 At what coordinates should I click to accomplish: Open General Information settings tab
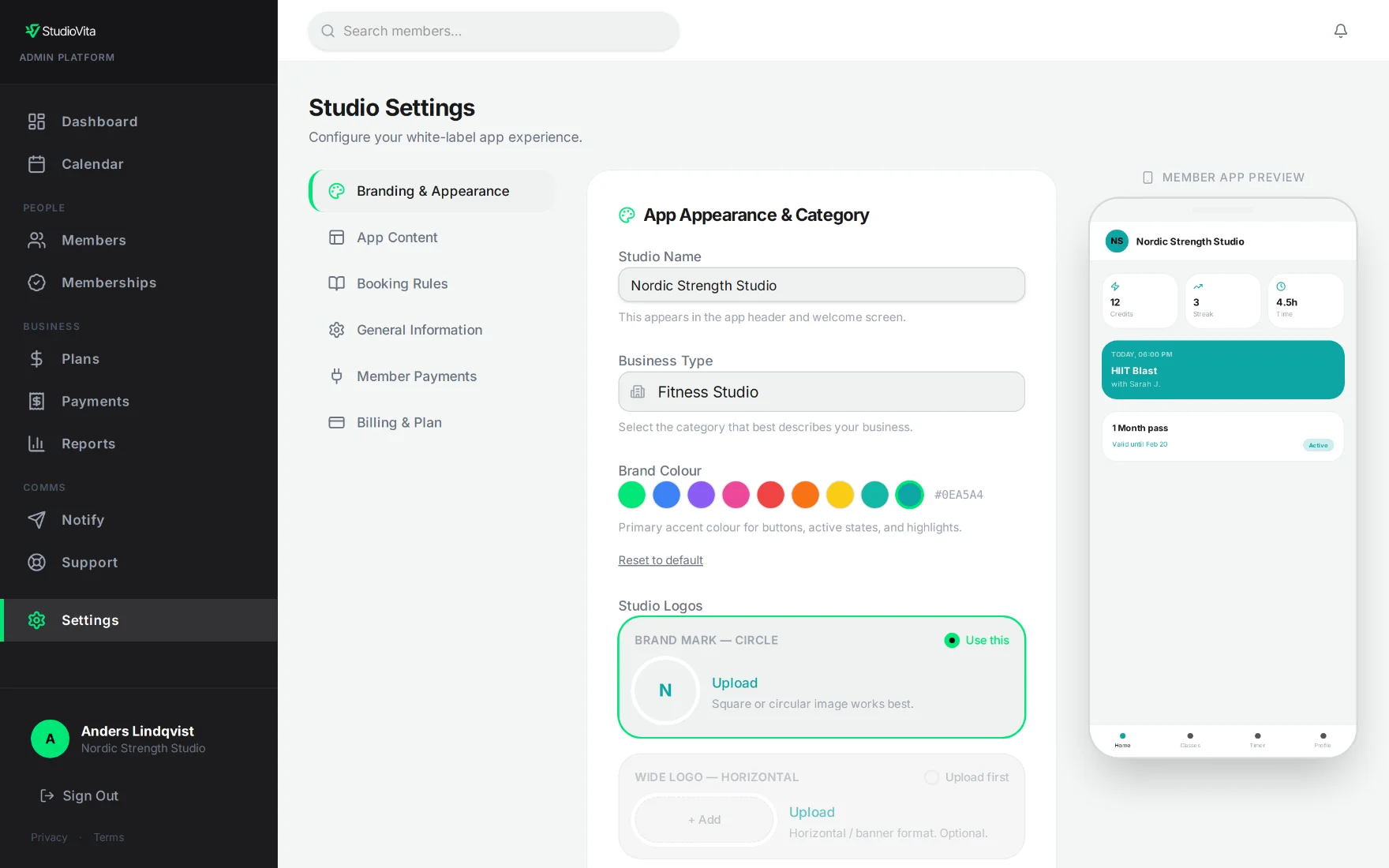point(432,330)
